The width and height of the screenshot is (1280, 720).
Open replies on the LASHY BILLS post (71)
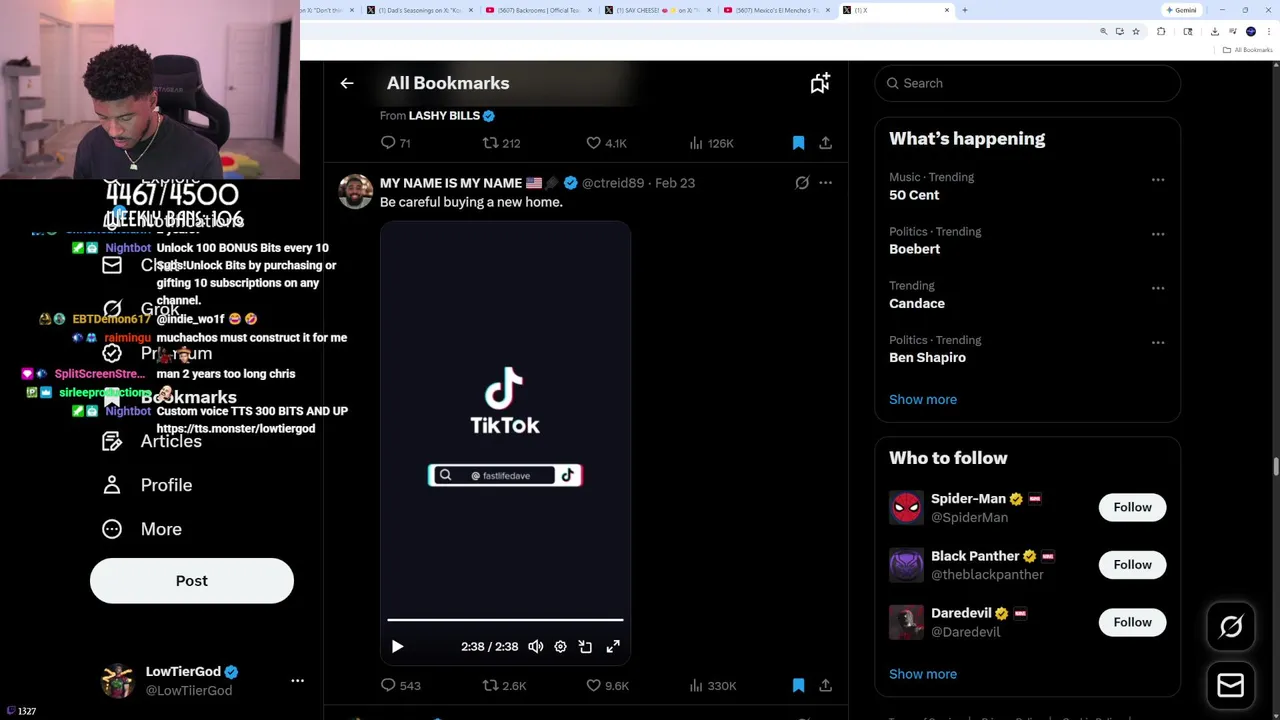click(396, 143)
